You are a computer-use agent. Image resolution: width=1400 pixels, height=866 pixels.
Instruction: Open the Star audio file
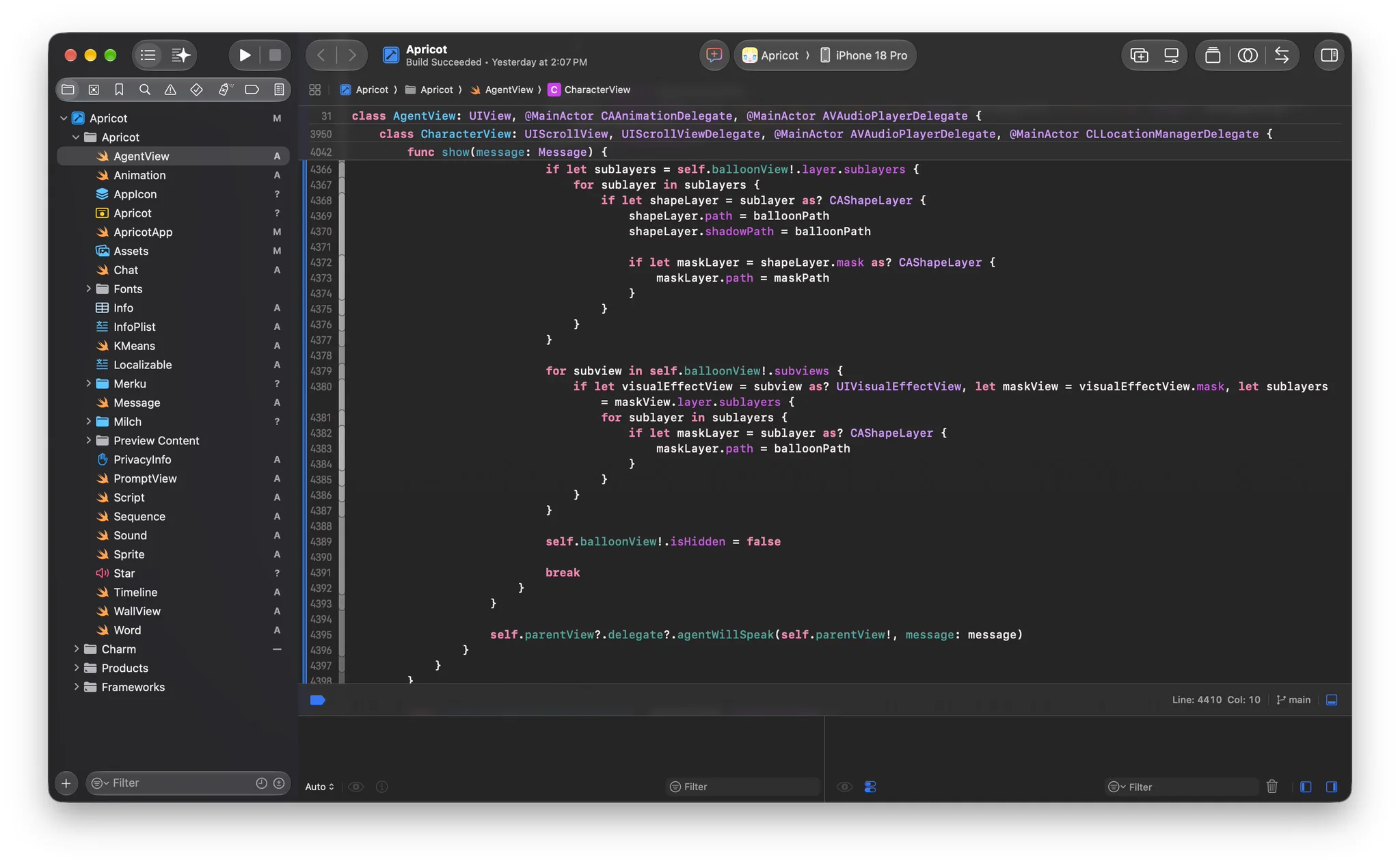pyautogui.click(x=173, y=573)
